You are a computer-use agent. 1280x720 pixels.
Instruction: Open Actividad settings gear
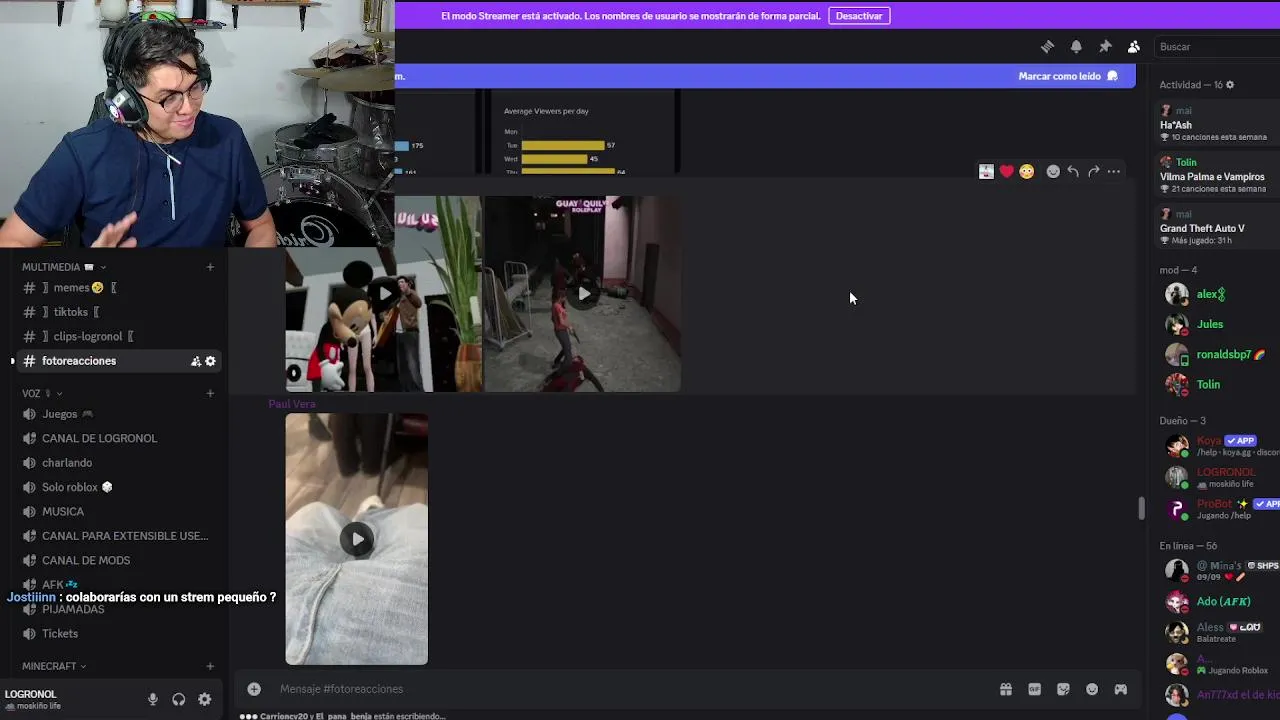[1230, 85]
